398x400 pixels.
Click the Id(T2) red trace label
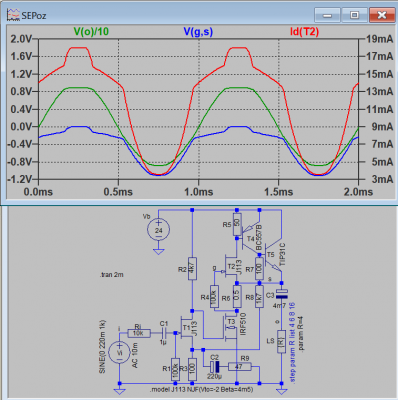304,32
